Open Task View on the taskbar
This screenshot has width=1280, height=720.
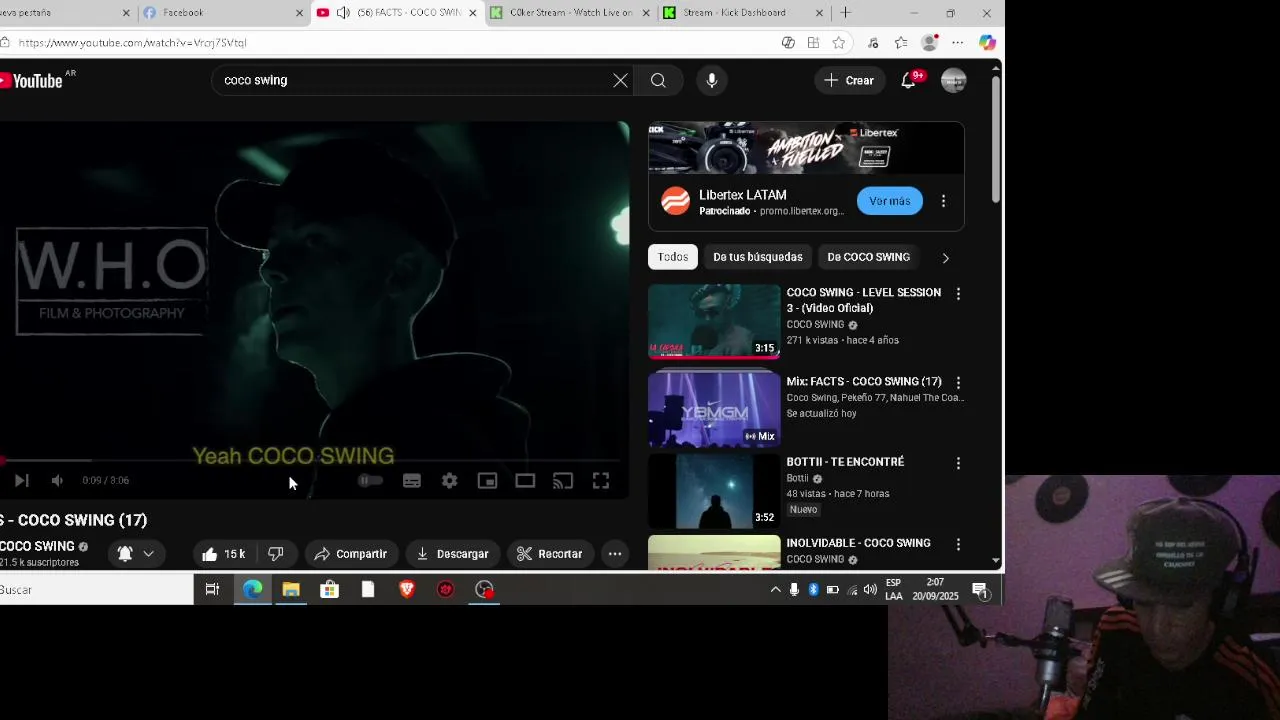click(212, 590)
